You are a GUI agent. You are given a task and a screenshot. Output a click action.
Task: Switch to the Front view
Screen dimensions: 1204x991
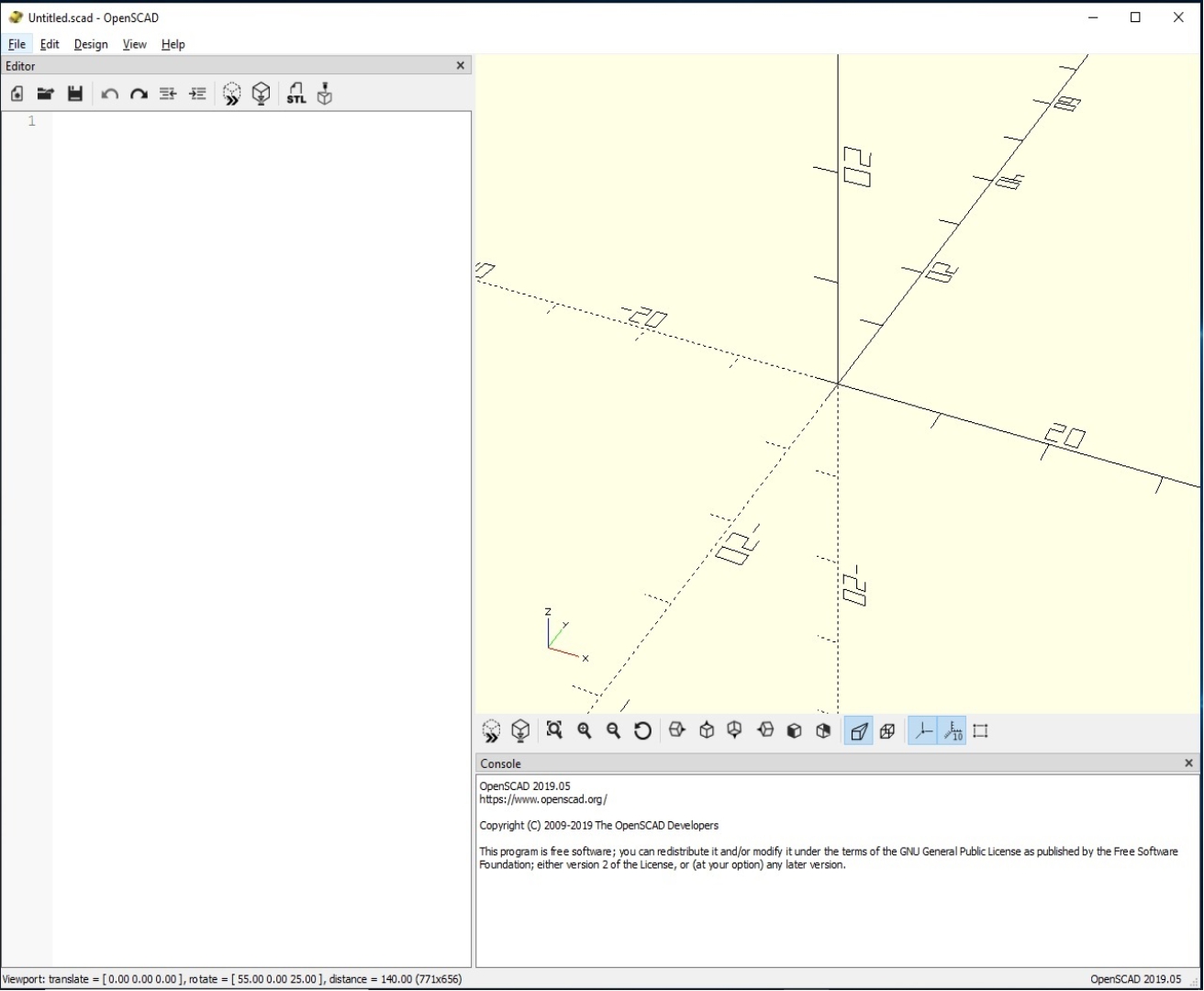click(x=795, y=730)
